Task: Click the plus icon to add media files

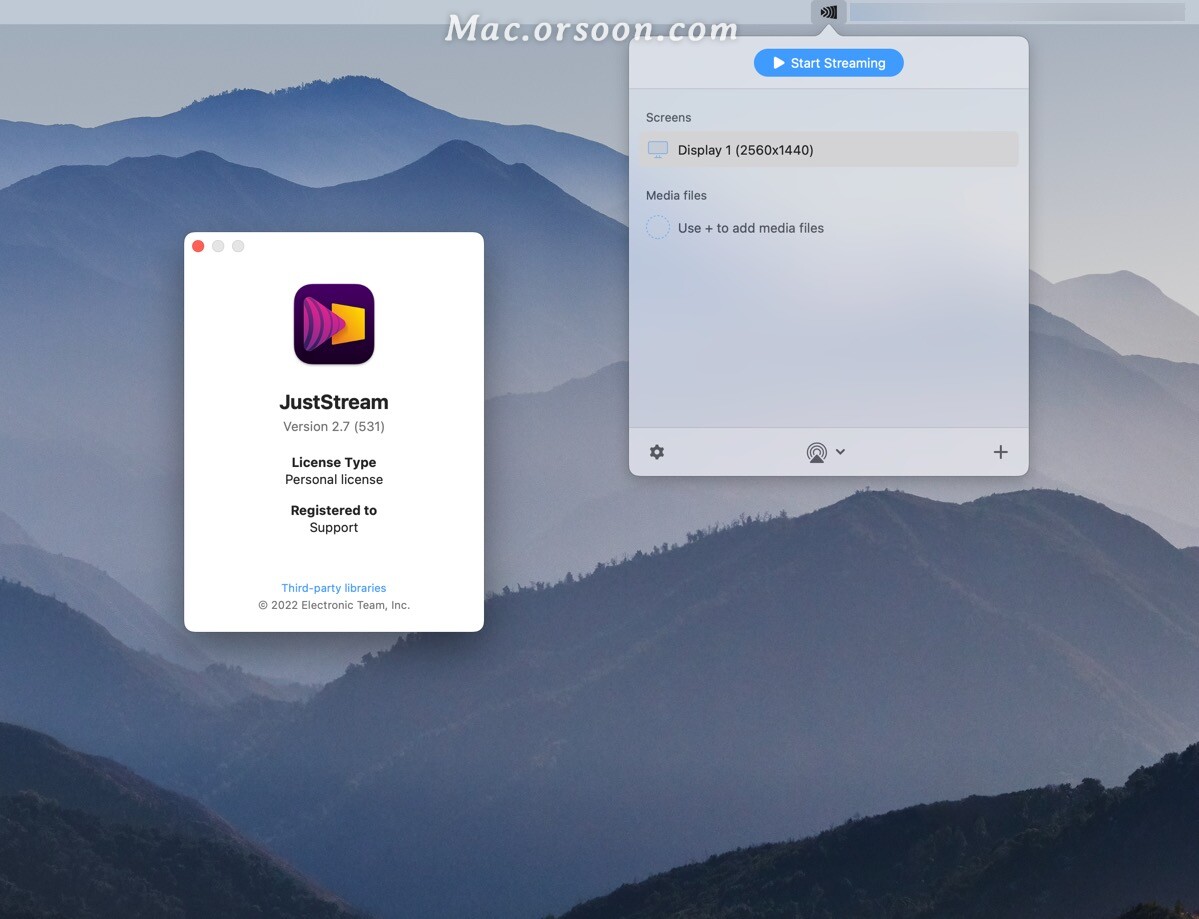Action: [1000, 452]
